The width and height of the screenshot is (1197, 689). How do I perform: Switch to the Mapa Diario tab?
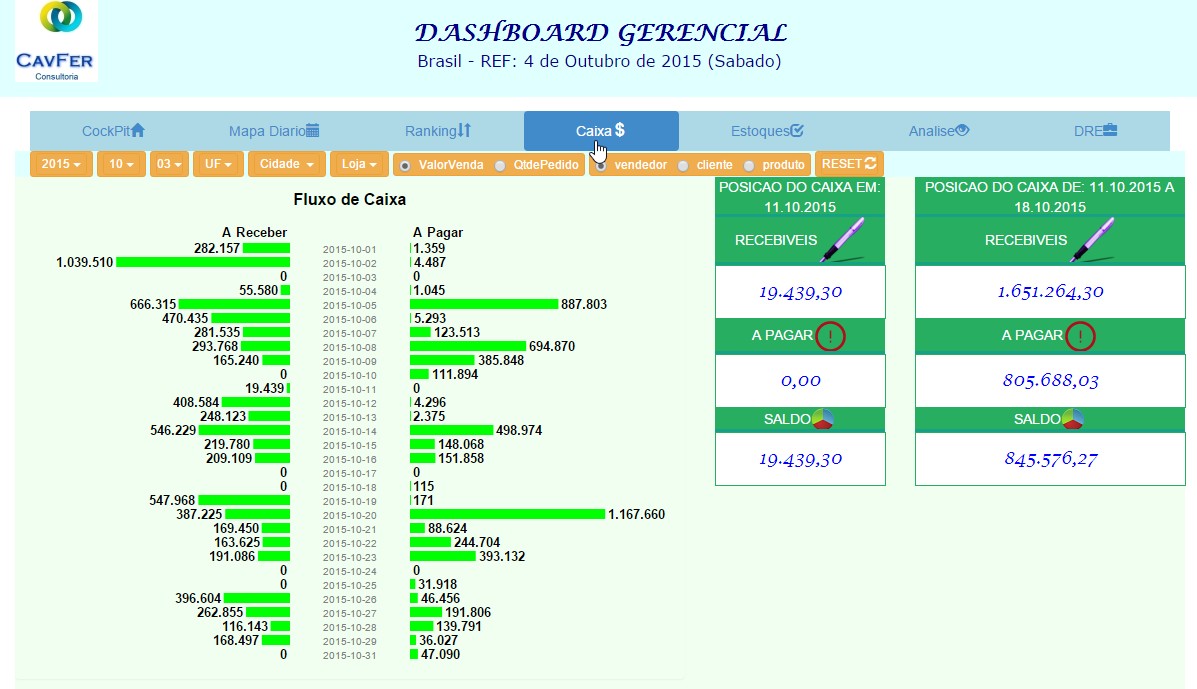(274, 130)
